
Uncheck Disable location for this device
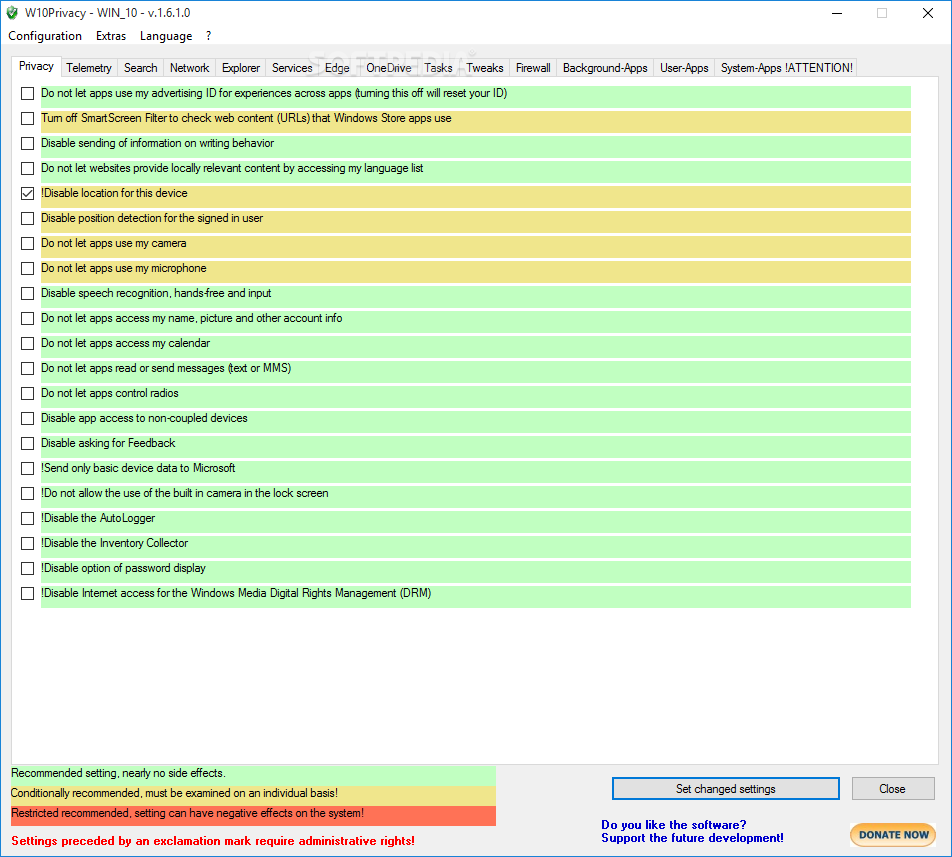coord(27,193)
